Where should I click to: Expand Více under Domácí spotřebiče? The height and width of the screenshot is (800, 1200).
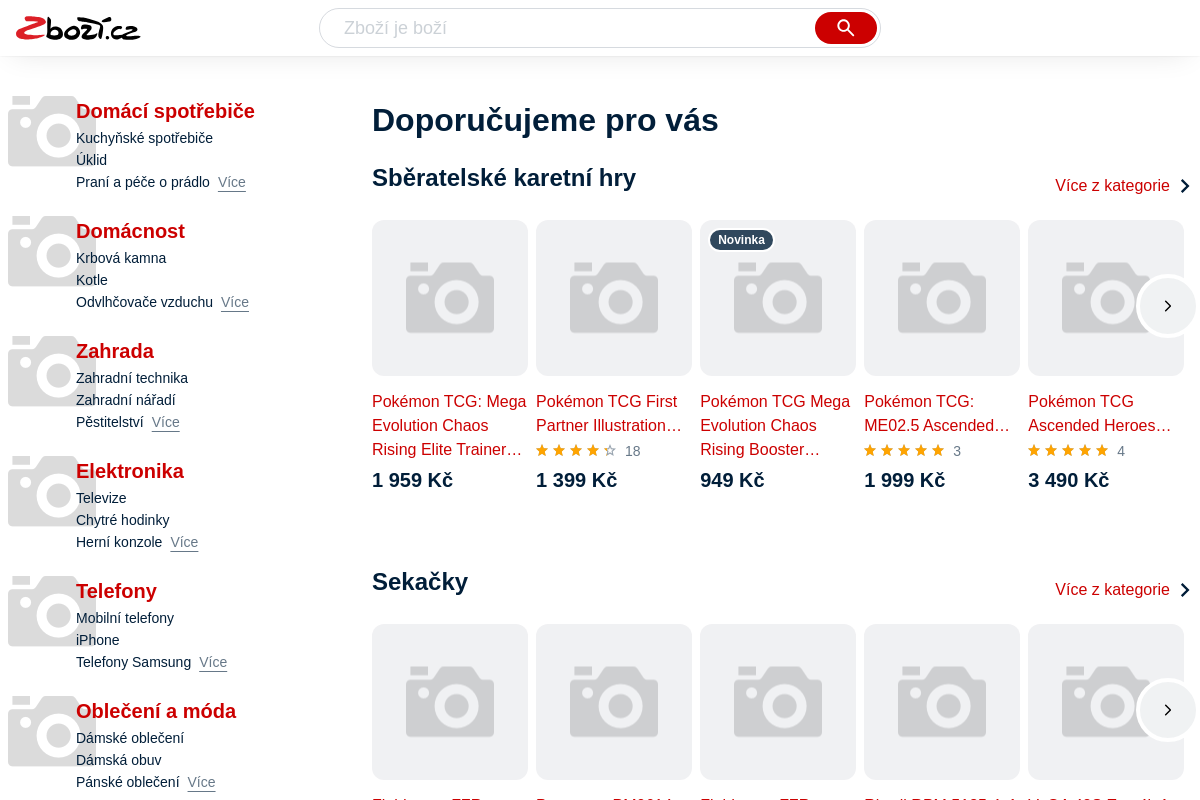pos(232,182)
